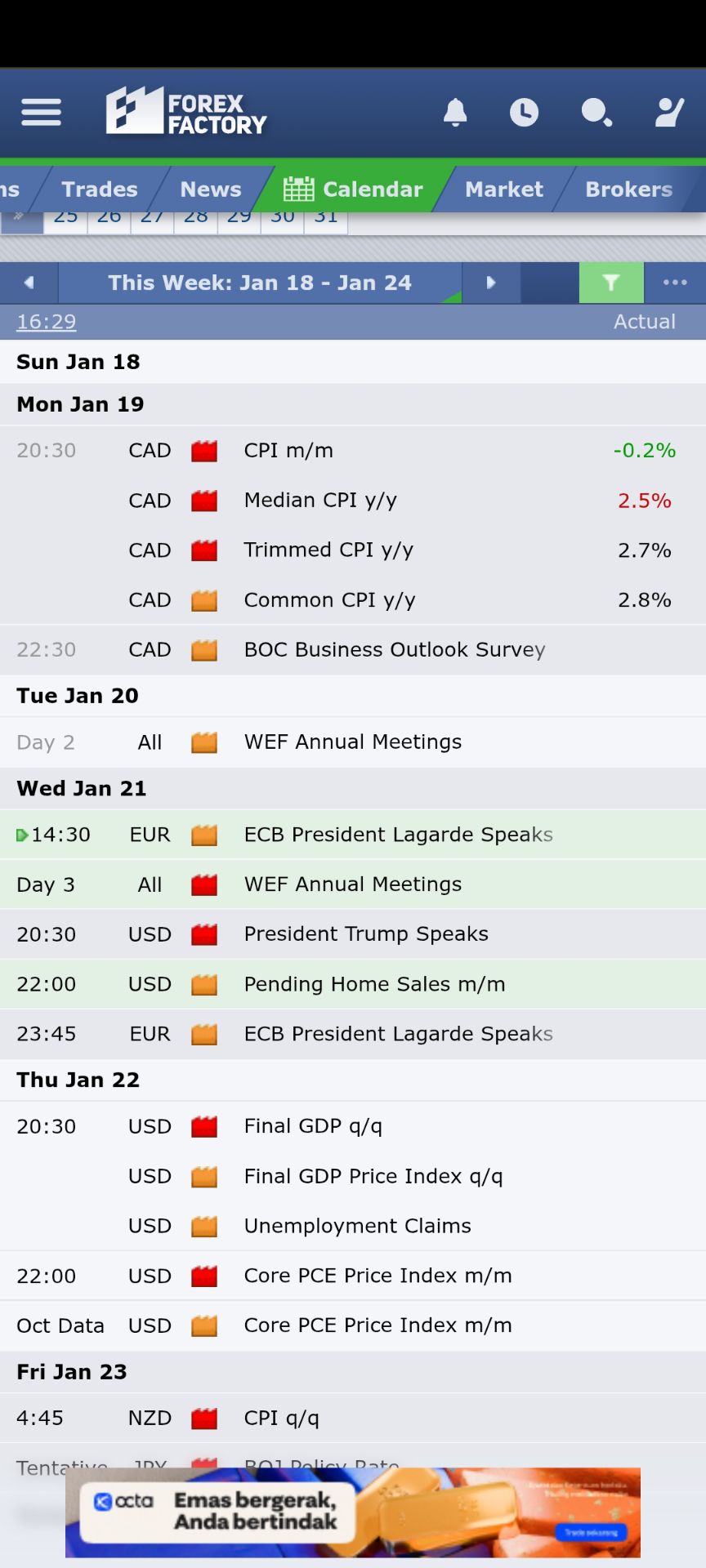Switch to the News tab

[211, 189]
